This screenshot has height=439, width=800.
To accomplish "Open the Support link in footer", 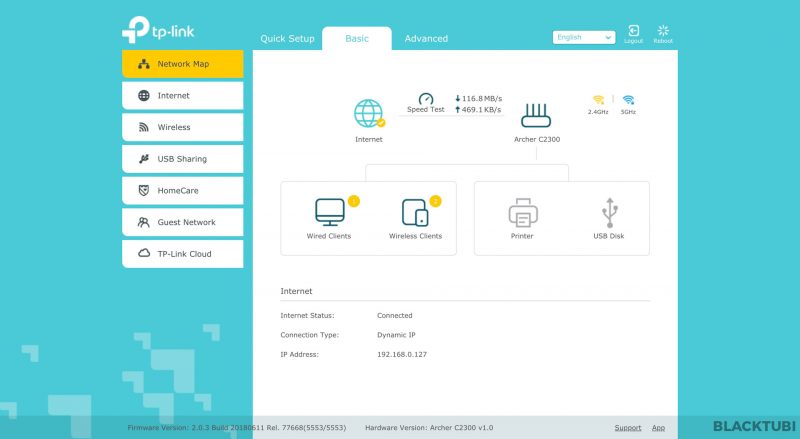I will (x=628, y=428).
